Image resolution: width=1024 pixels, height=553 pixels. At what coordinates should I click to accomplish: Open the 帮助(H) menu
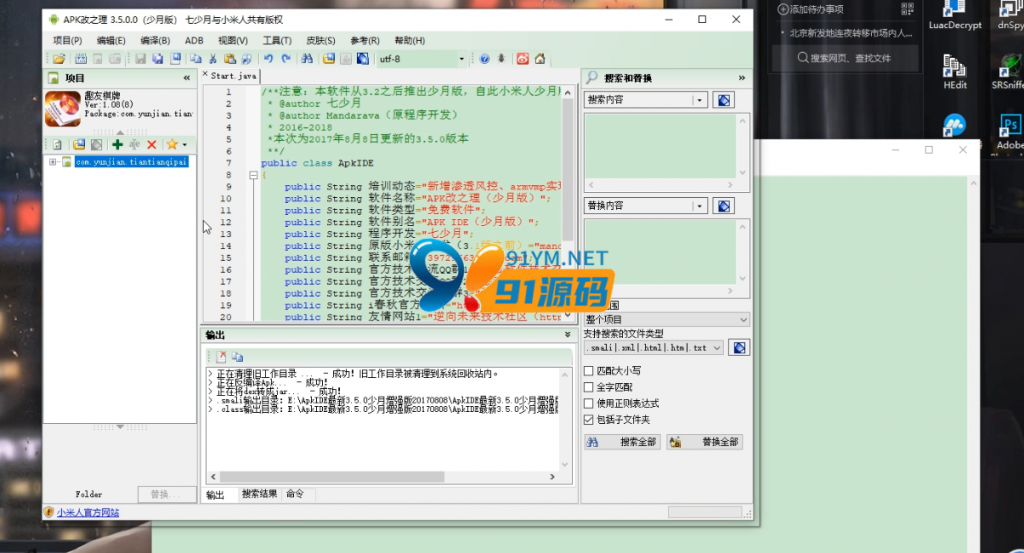click(409, 40)
